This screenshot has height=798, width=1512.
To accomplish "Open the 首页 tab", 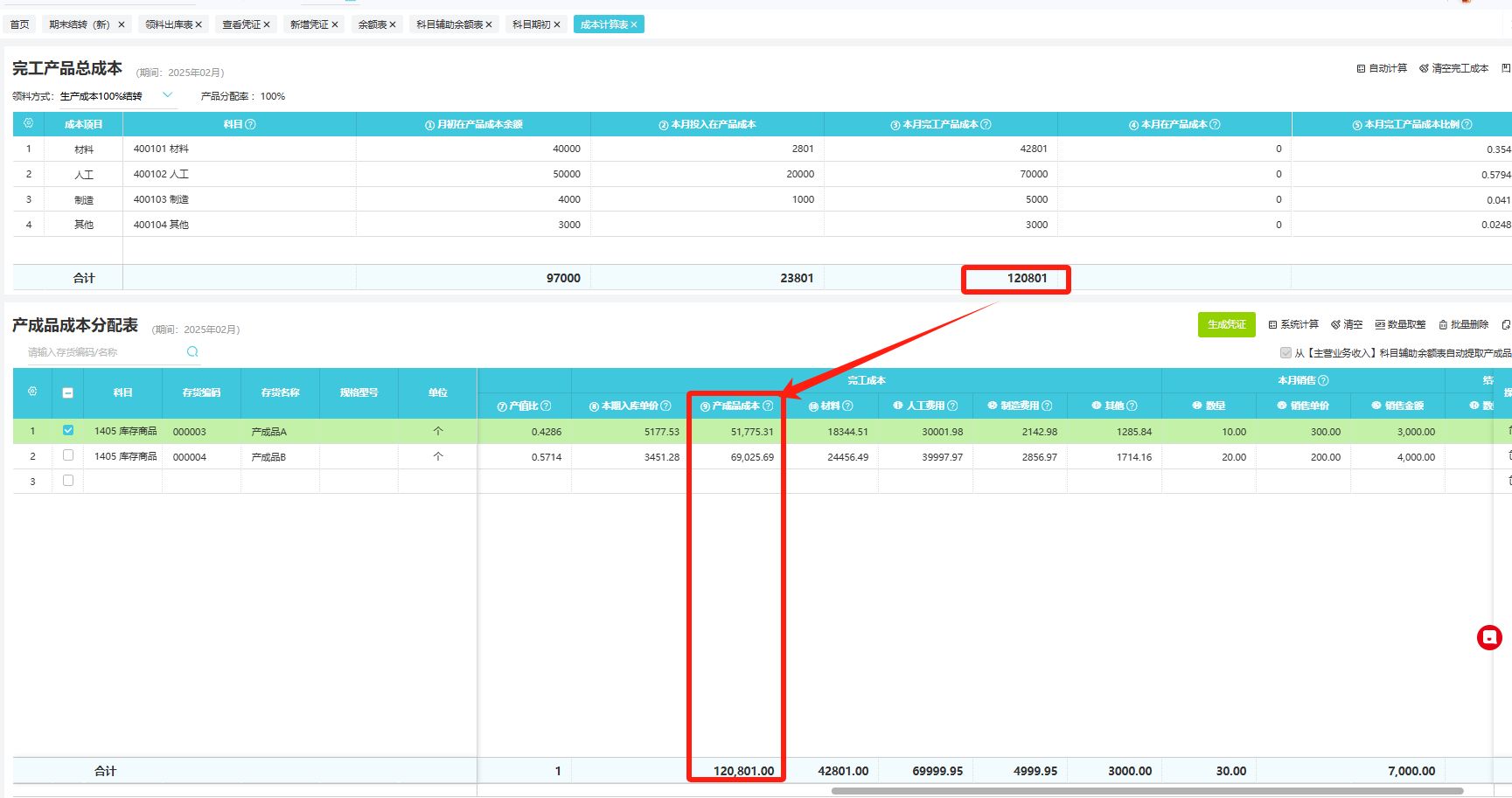I will [x=19, y=24].
